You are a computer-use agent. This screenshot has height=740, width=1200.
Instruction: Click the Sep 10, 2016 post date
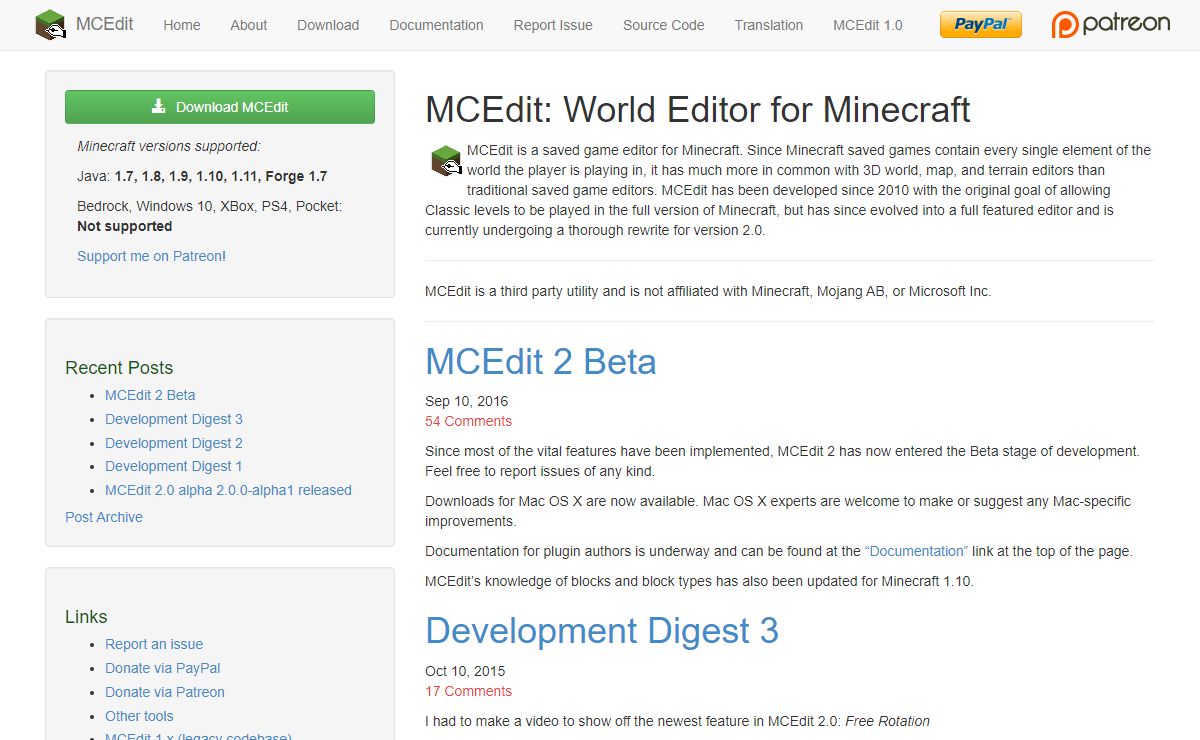[x=467, y=401]
